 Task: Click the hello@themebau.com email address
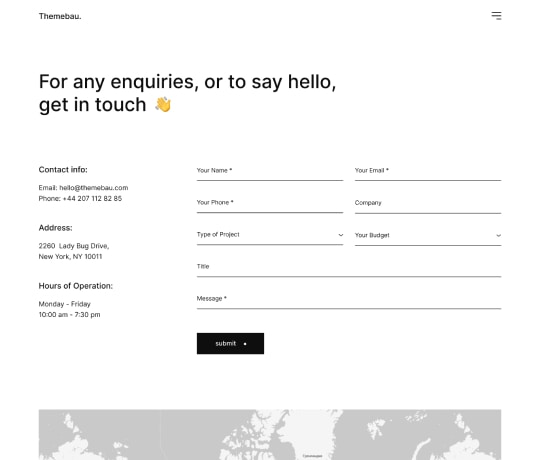94,188
